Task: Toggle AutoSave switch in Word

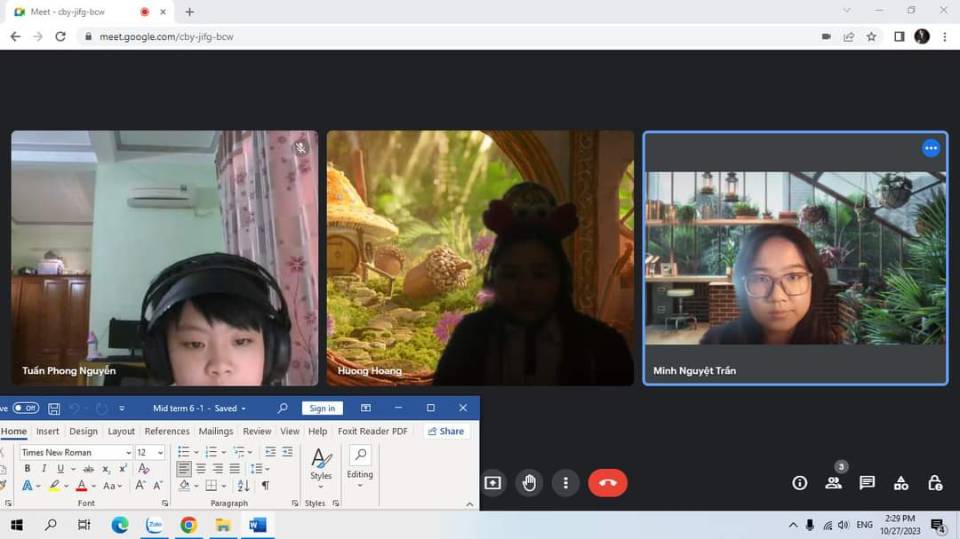Action: pyautogui.click(x=25, y=408)
